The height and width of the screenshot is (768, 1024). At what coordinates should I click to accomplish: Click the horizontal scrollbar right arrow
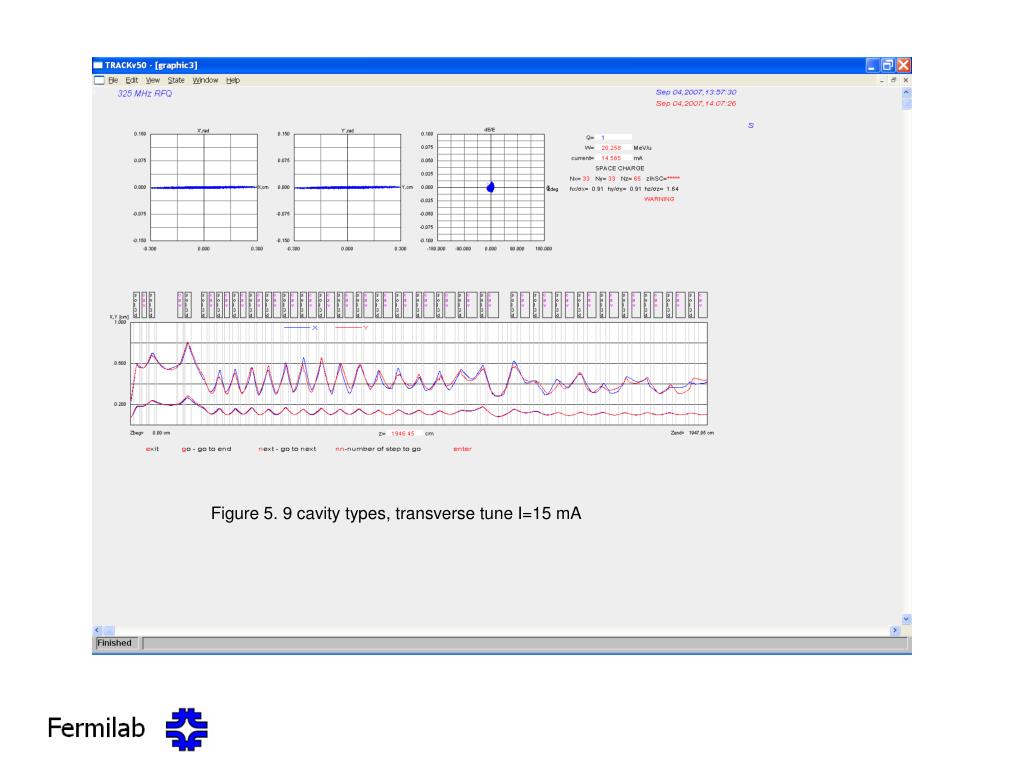895,631
